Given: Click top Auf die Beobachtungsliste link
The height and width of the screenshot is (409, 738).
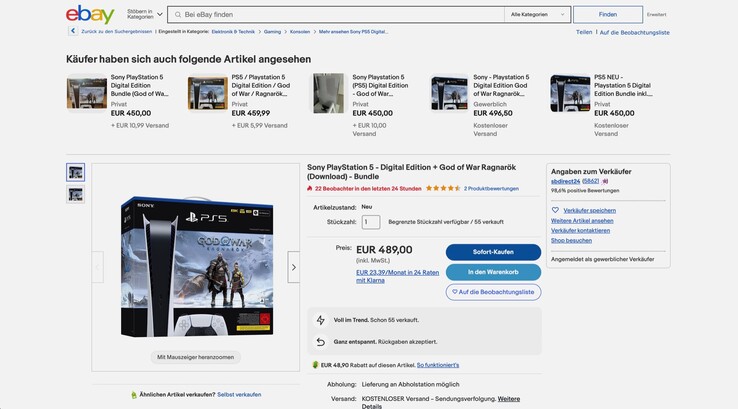Looking at the screenshot, I should pos(634,32).
